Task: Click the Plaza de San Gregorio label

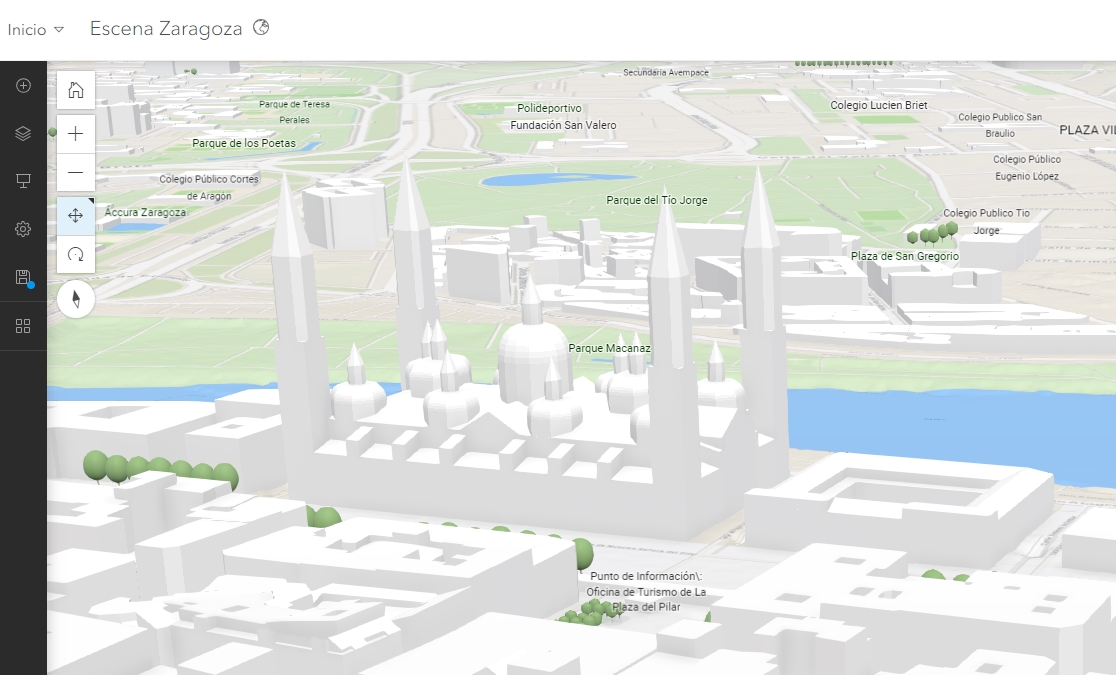Action: (905, 256)
